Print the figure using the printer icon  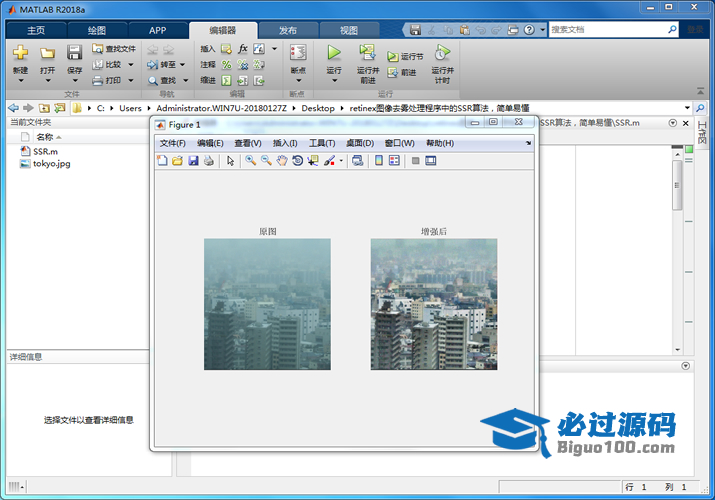coord(208,161)
